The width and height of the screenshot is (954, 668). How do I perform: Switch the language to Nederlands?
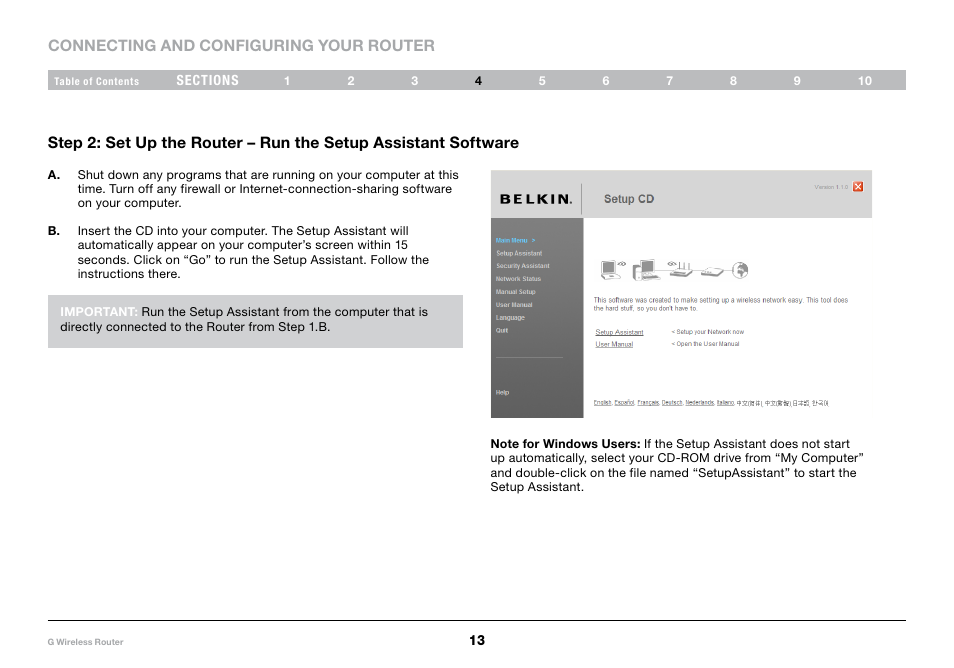[x=700, y=403]
